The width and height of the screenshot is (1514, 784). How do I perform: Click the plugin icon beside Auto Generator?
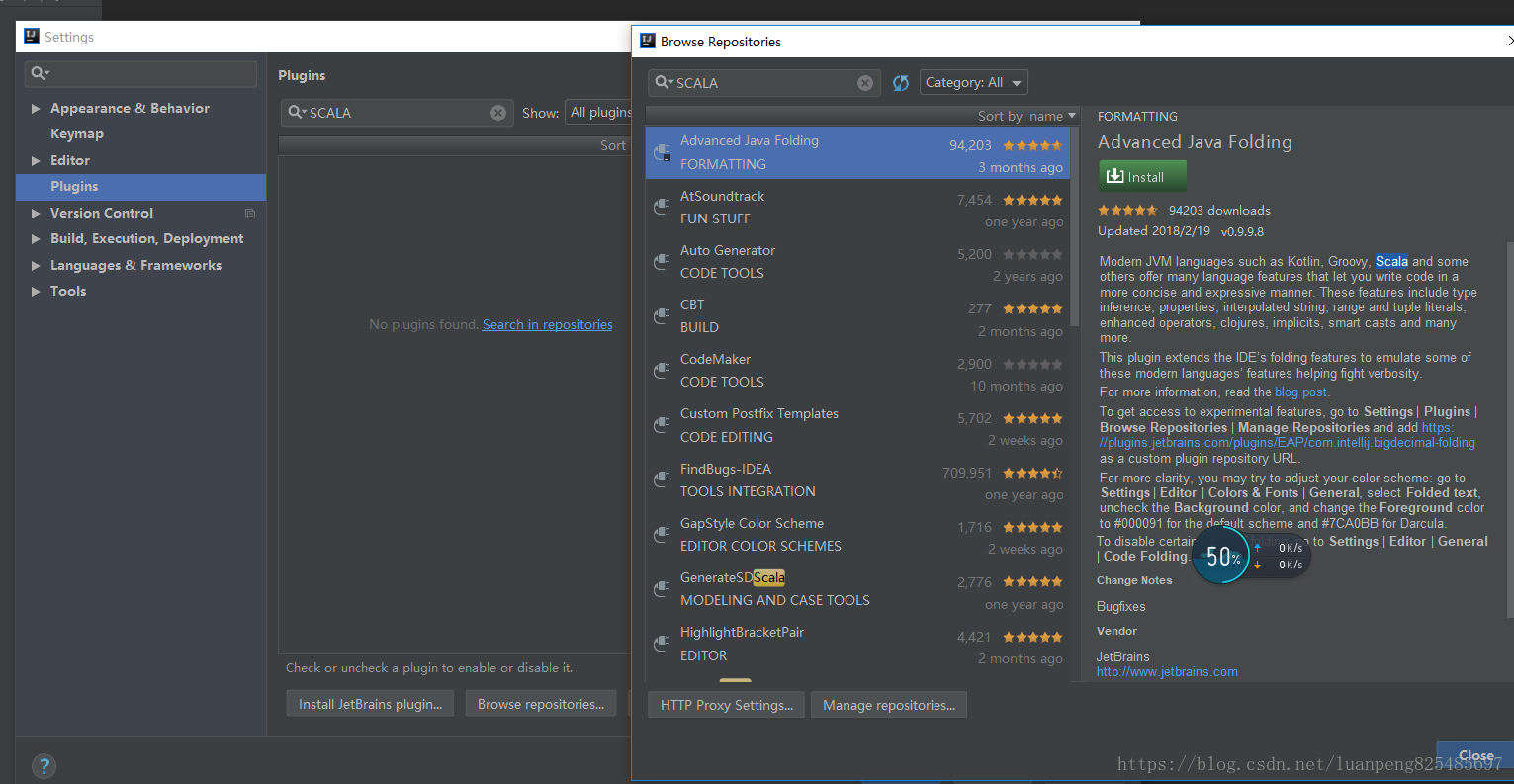663,261
